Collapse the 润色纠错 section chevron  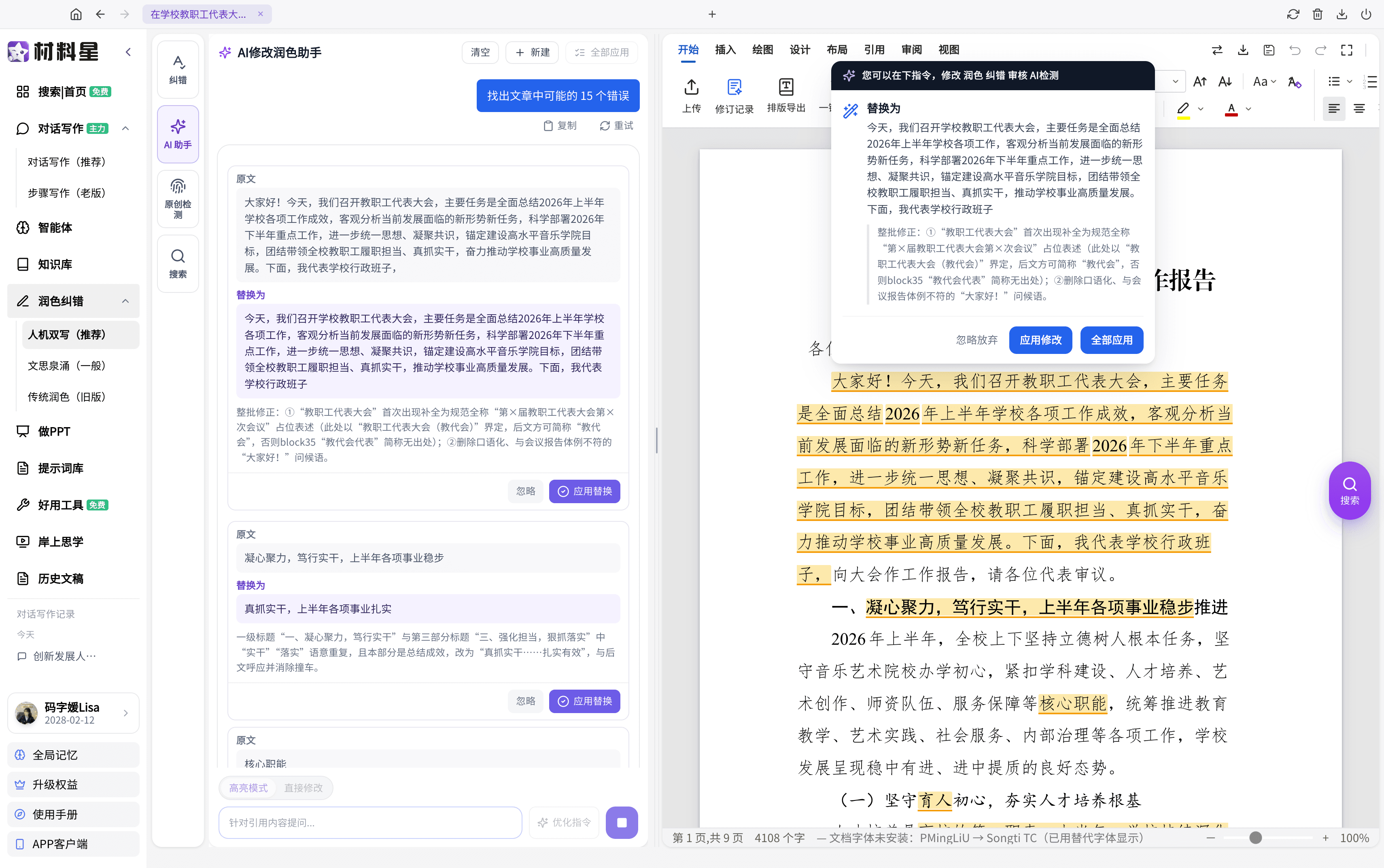(x=125, y=301)
